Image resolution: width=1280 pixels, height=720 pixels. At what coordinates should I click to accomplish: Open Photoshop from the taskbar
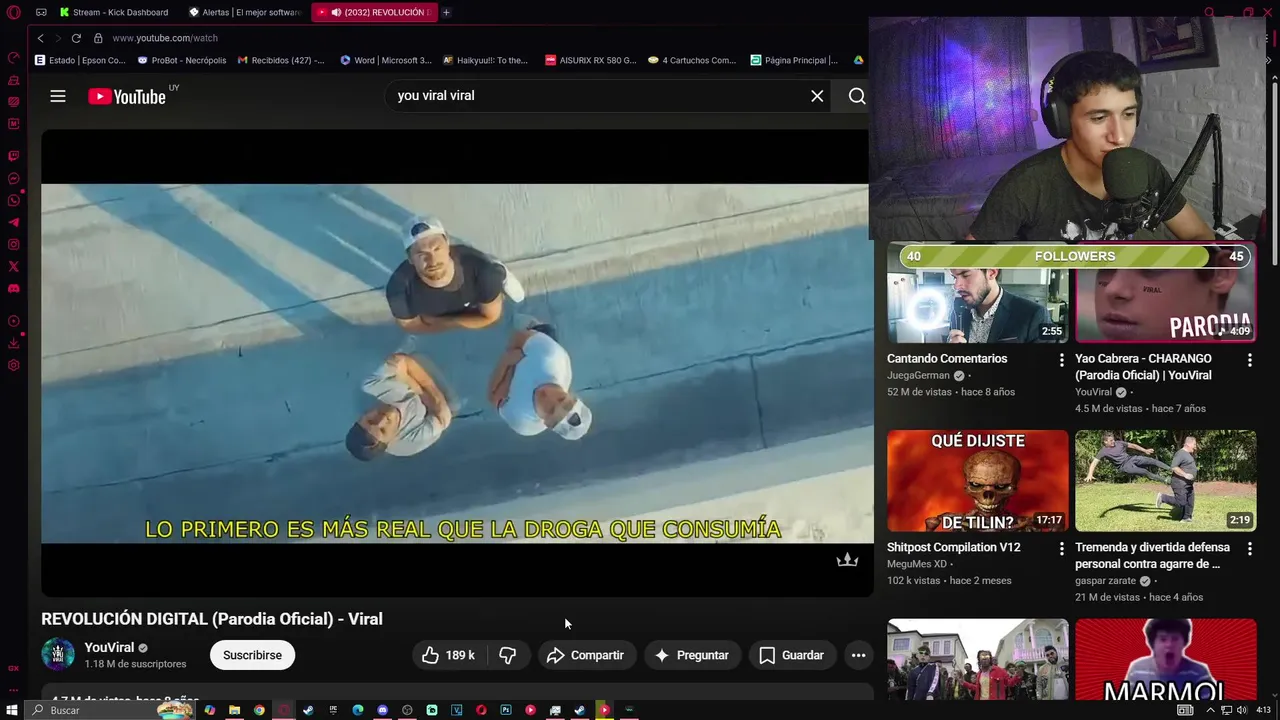click(506, 710)
